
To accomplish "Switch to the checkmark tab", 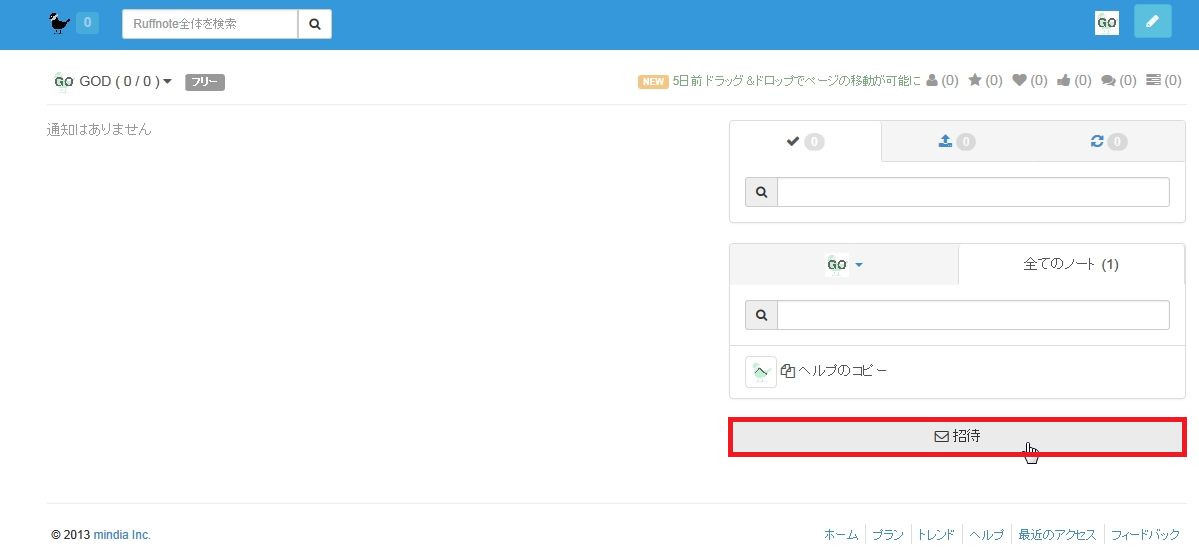I will (x=805, y=142).
